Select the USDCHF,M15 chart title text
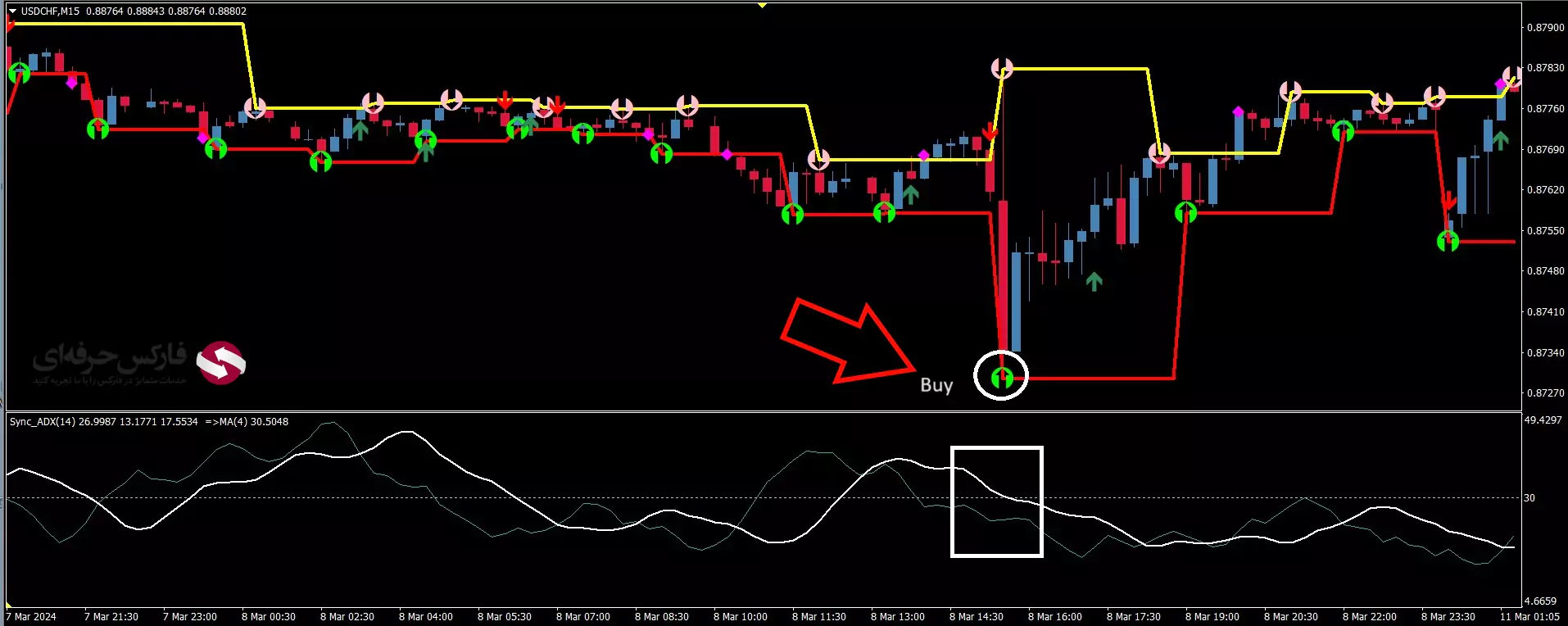The image size is (1568, 626). 51,11
